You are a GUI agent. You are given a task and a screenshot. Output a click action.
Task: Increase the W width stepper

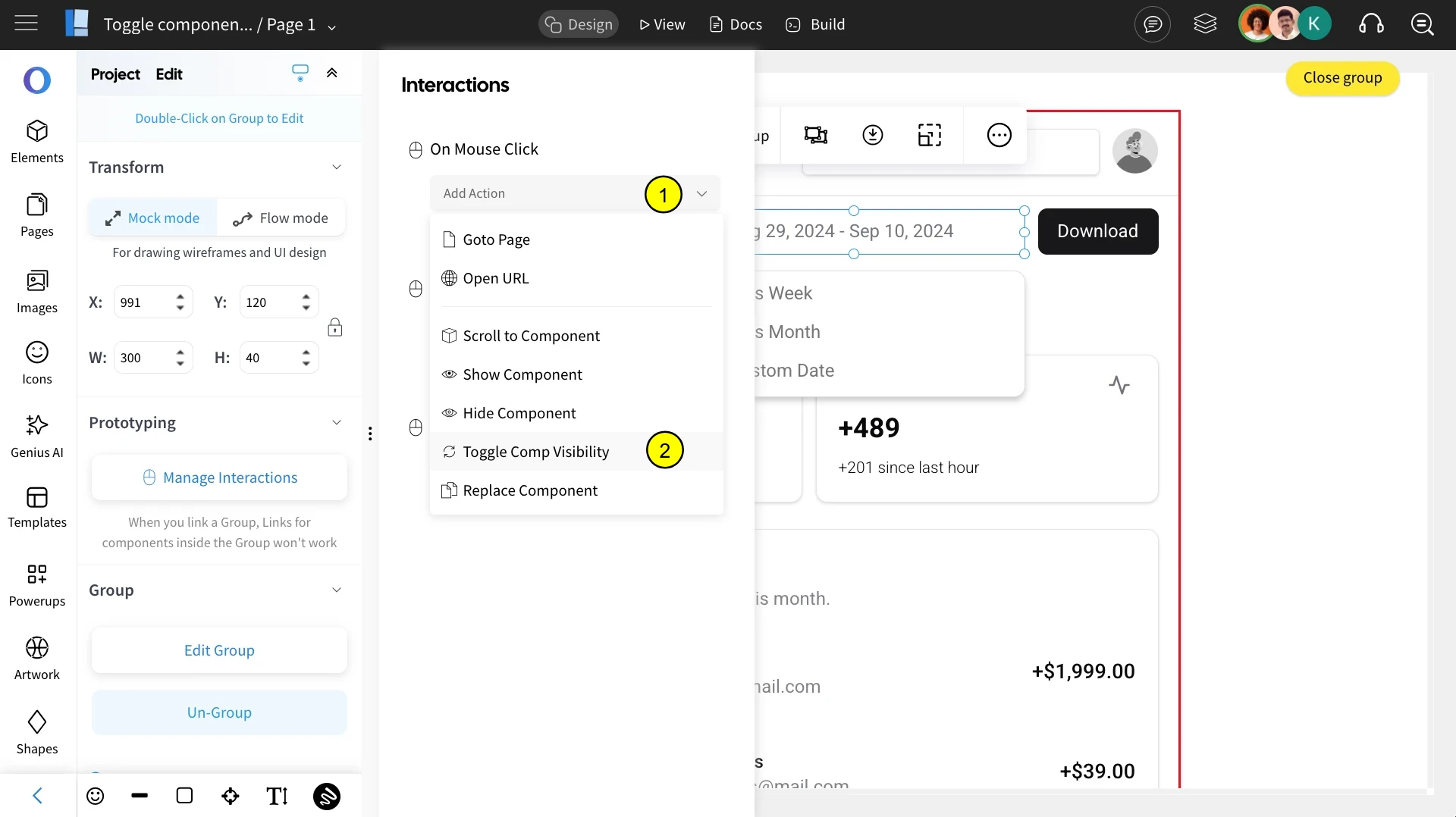180,352
